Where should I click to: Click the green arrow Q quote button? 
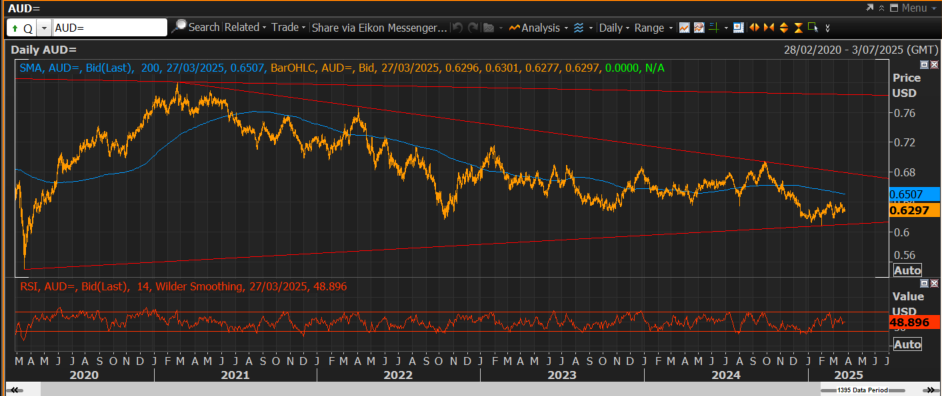[x=22, y=28]
